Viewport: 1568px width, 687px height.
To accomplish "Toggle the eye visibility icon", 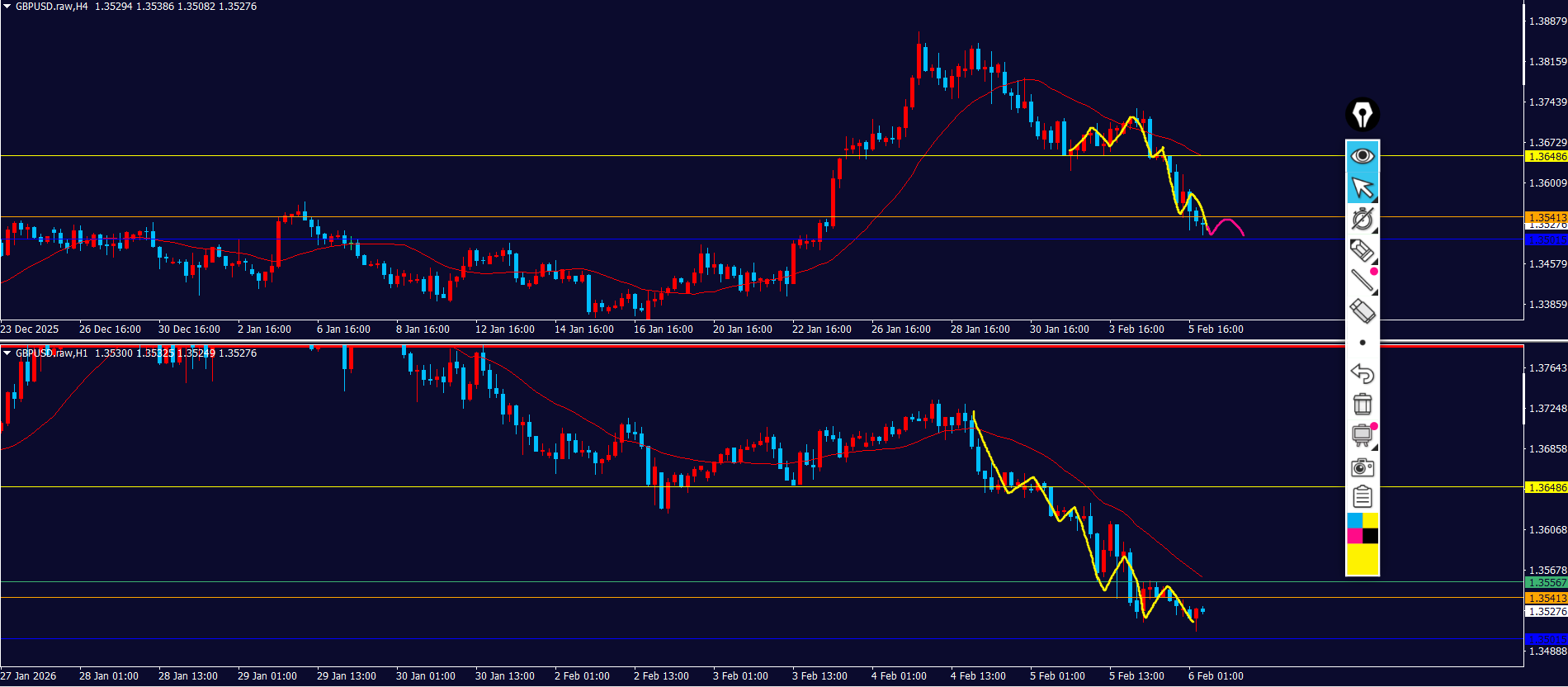I will pyautogui.click(x=1363, y=155).
